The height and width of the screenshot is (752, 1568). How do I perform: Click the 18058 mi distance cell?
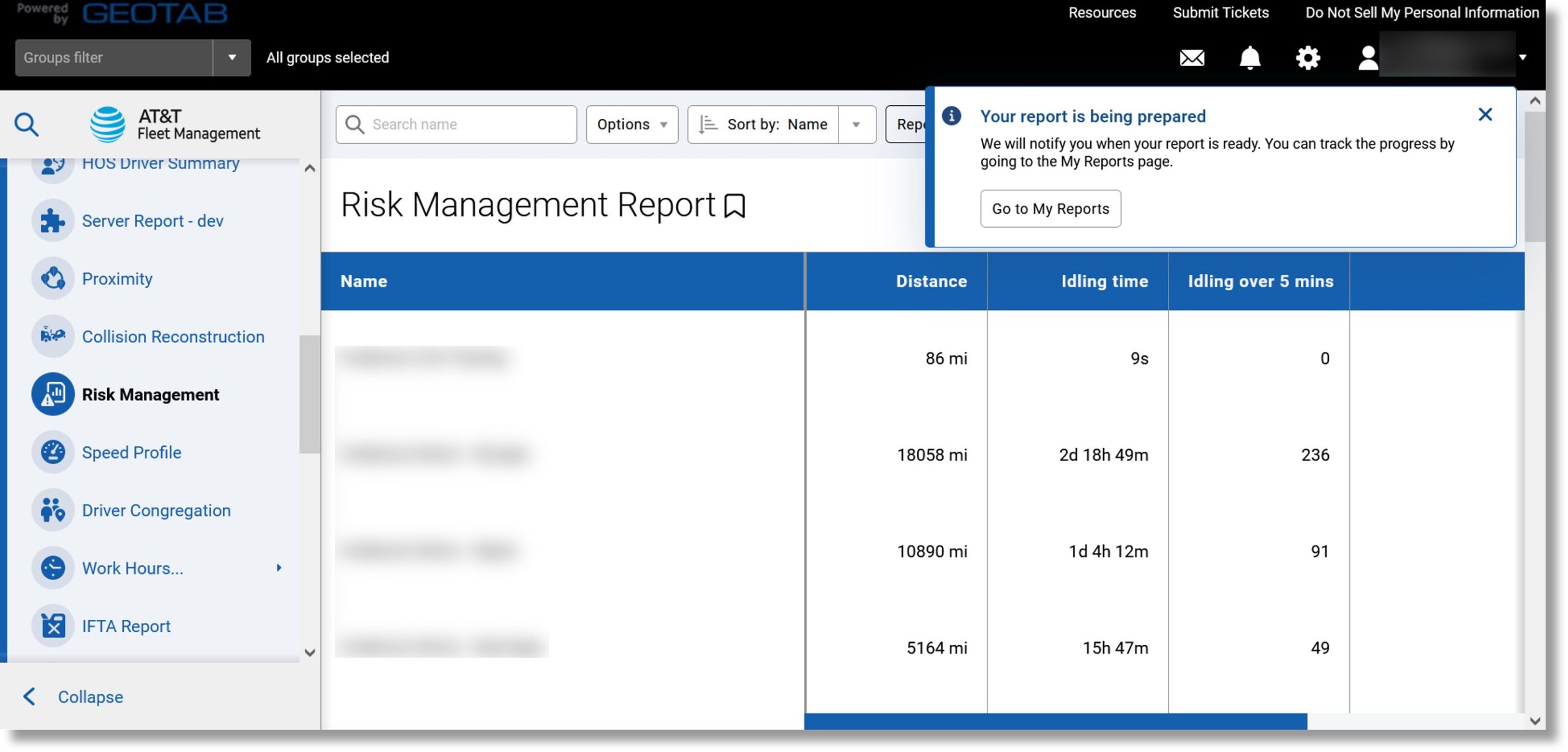tap(932, 455)
